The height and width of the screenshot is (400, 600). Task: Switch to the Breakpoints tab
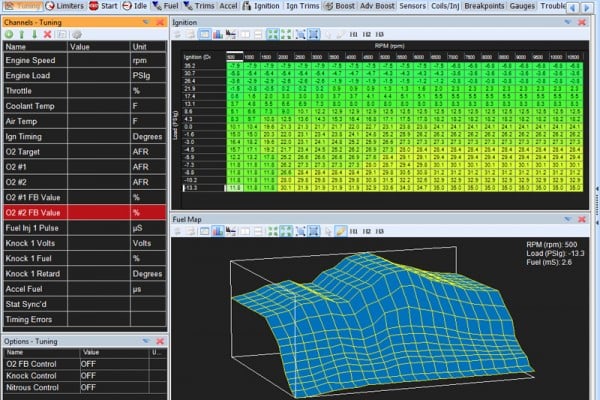(x=484, y=6)
